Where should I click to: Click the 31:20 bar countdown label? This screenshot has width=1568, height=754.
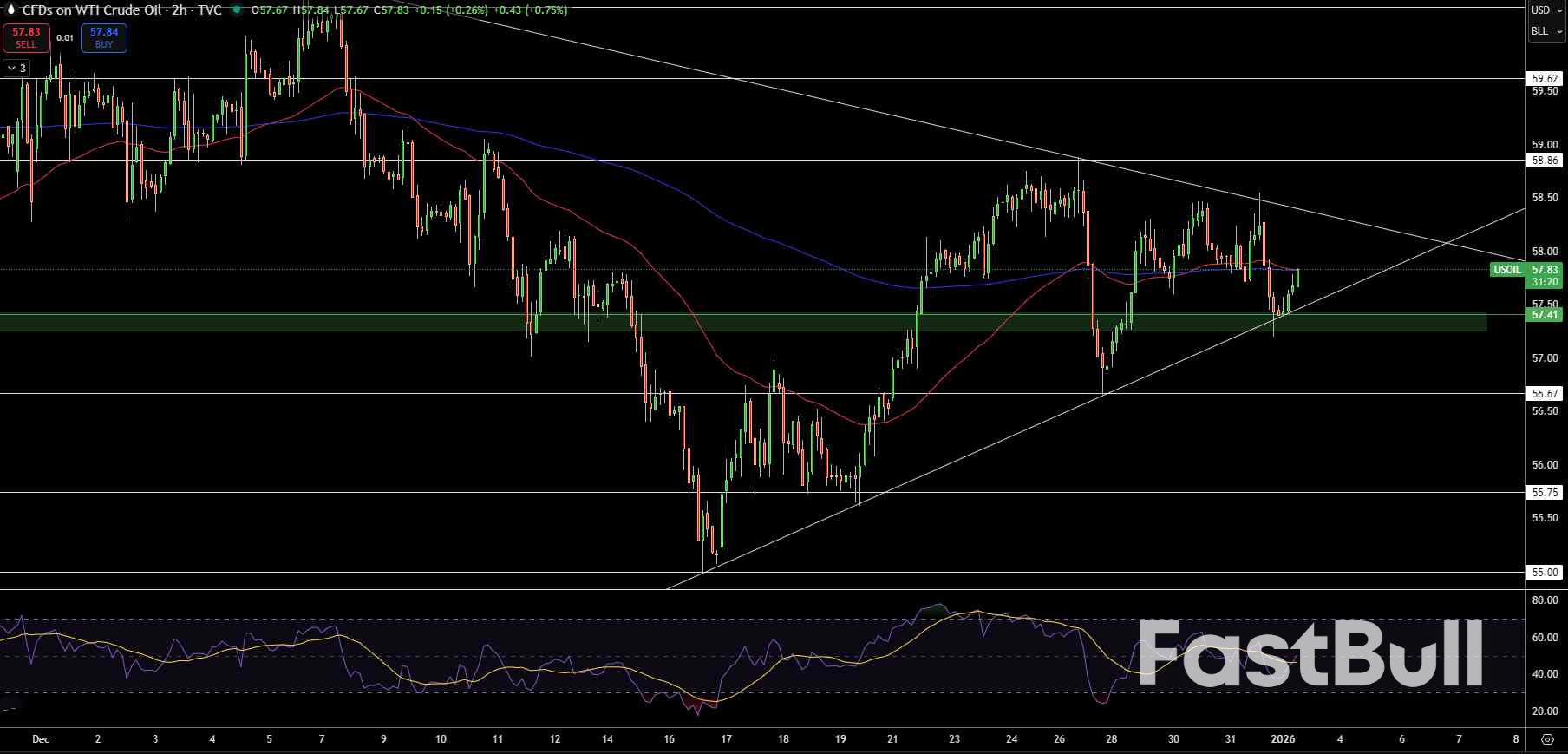point(1545,282)
